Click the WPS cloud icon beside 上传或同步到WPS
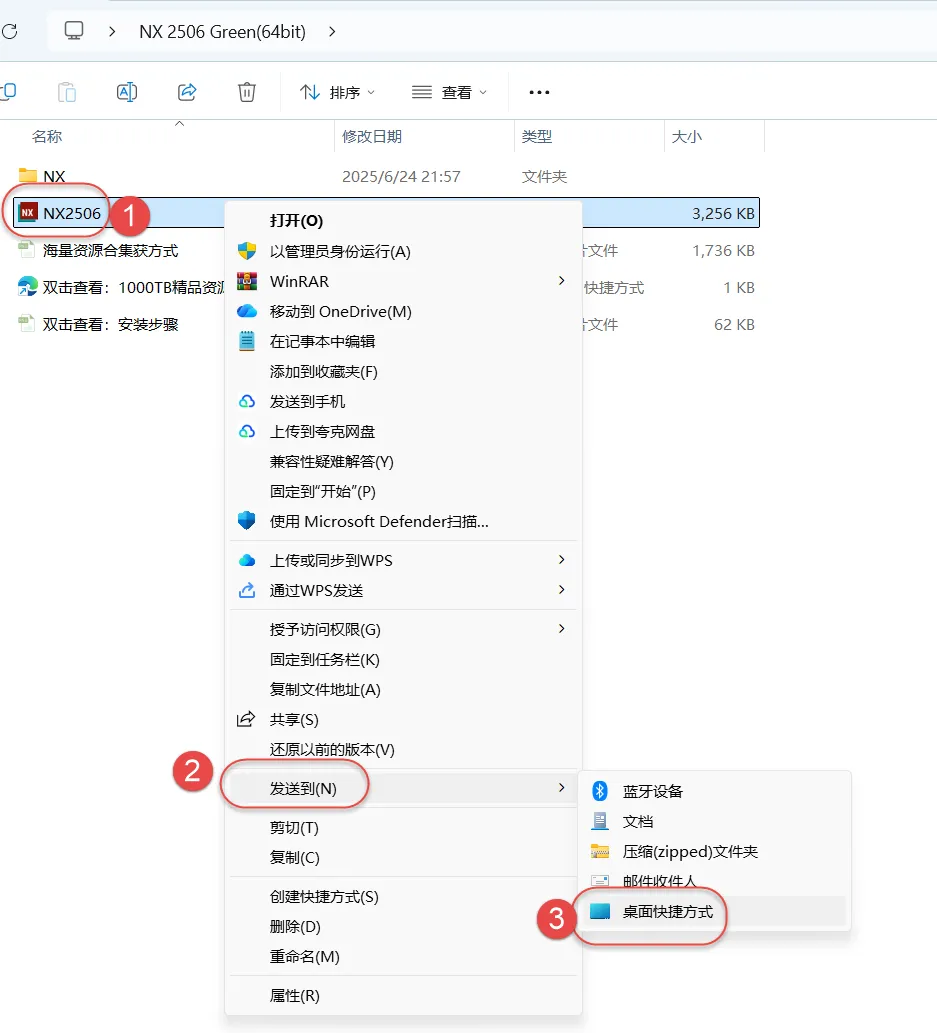Image resolution: width=937 pixels, height=1033 pixels. 246,561
